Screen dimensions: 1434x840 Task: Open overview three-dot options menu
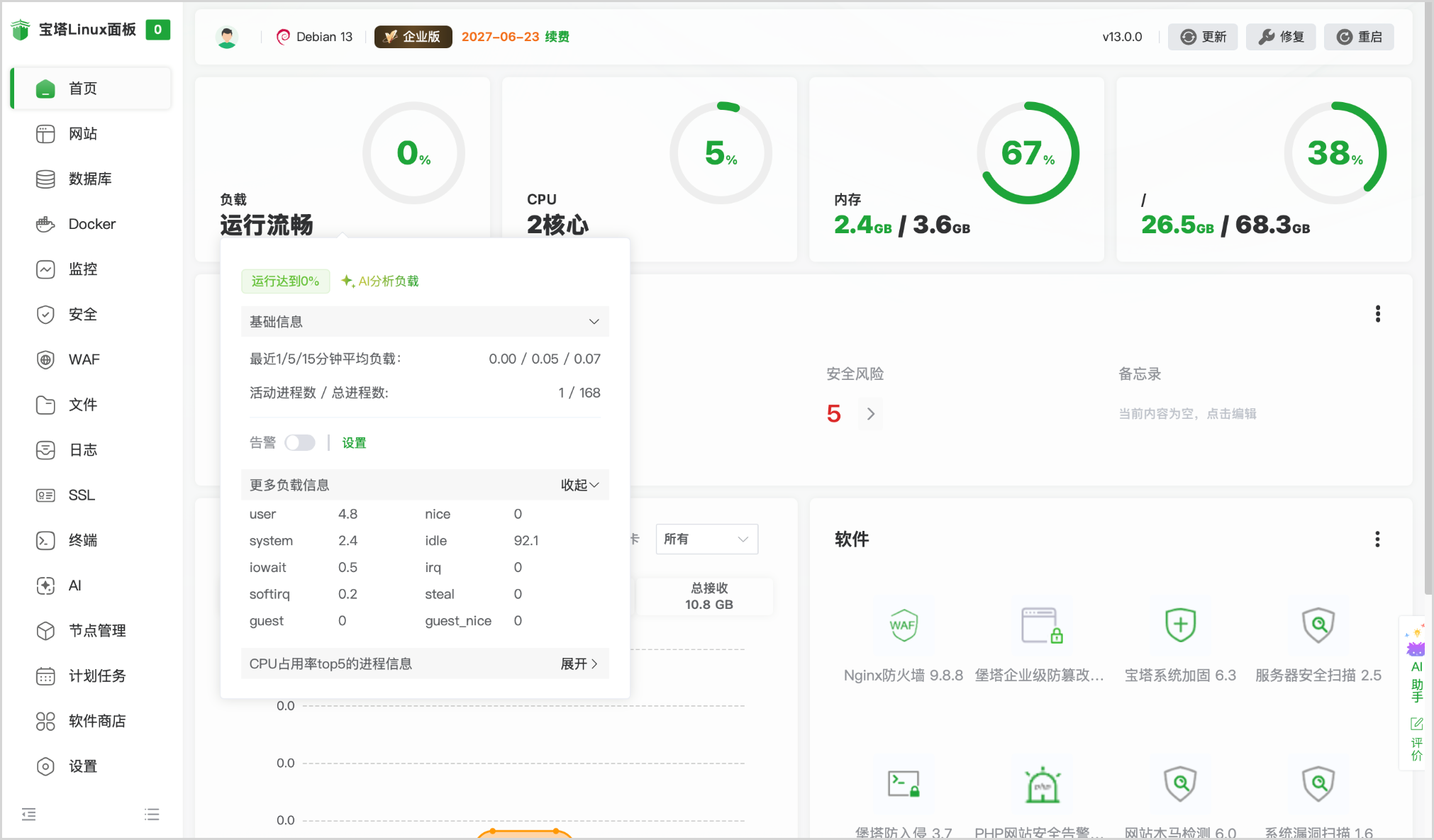(x=1378, y=314)
